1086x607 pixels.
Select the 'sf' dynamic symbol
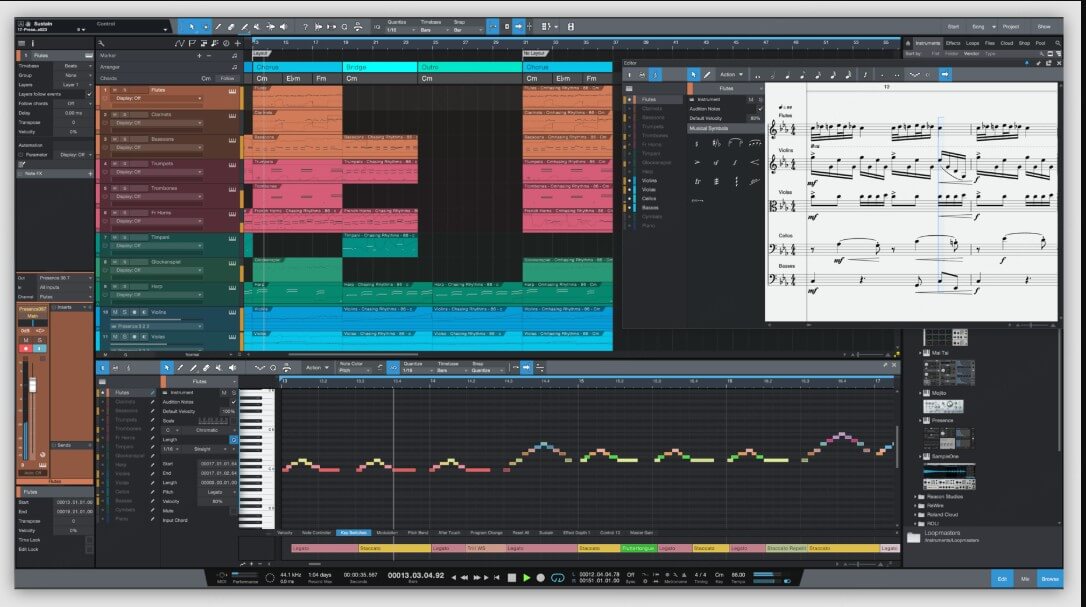click(x=716, y=163)
